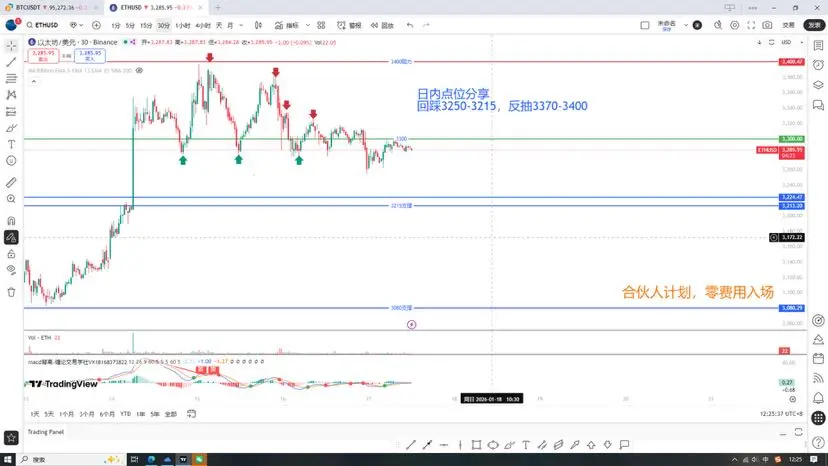Select the ruler measure tool

[x=11, y=183]
